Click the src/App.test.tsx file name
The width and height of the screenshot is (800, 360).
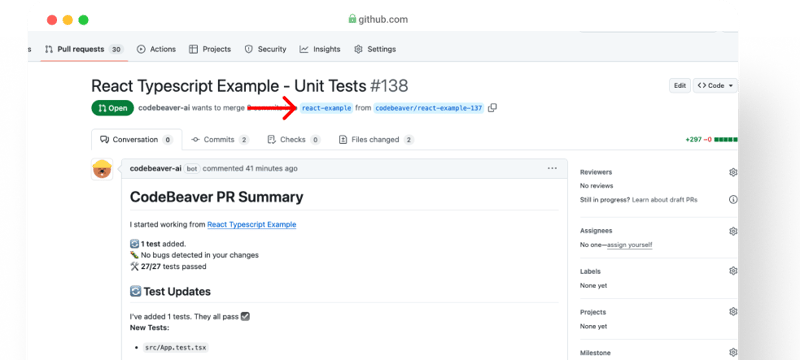tap(177, 347)
